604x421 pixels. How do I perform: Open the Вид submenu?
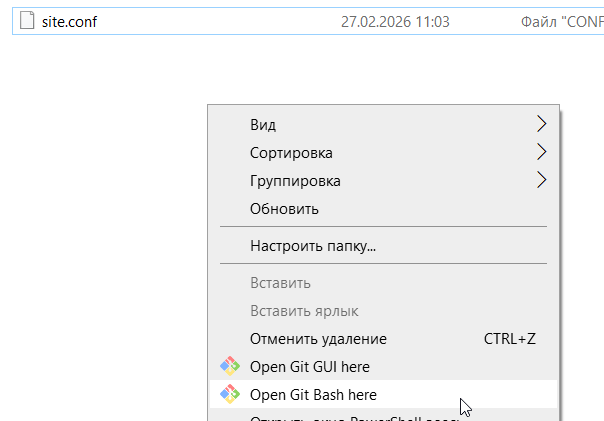383,124
